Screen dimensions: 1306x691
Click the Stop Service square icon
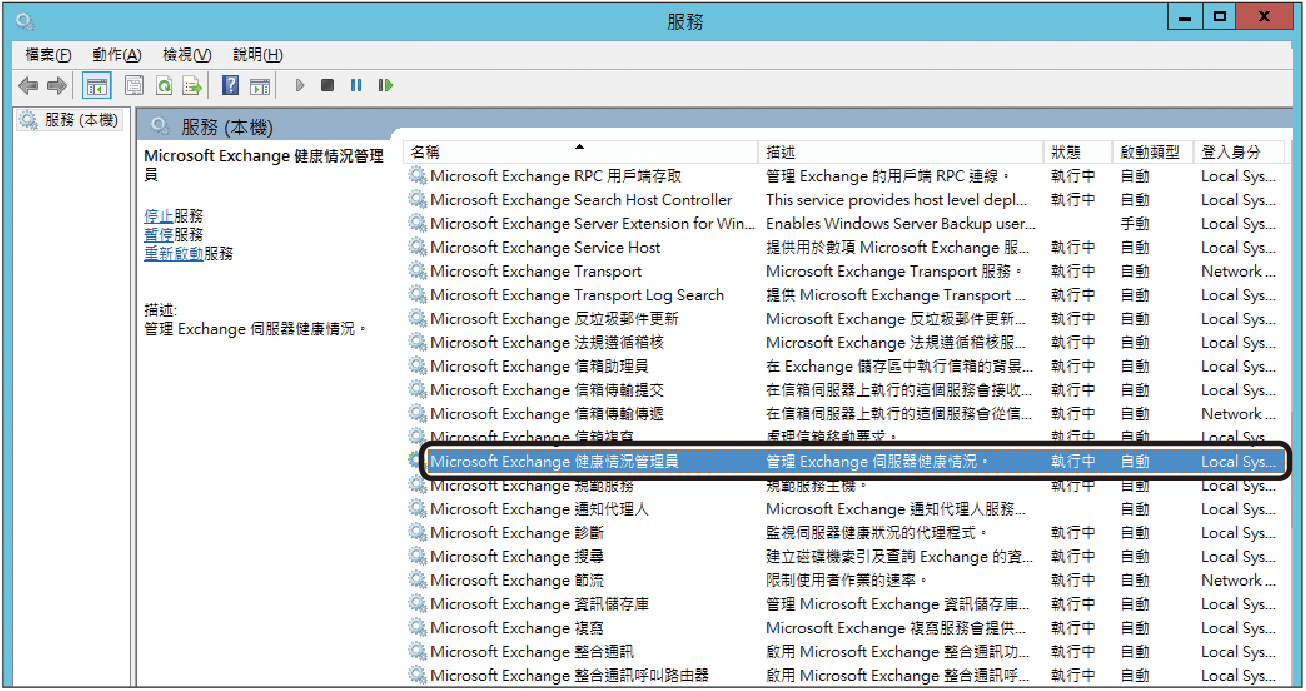(327, 86)
